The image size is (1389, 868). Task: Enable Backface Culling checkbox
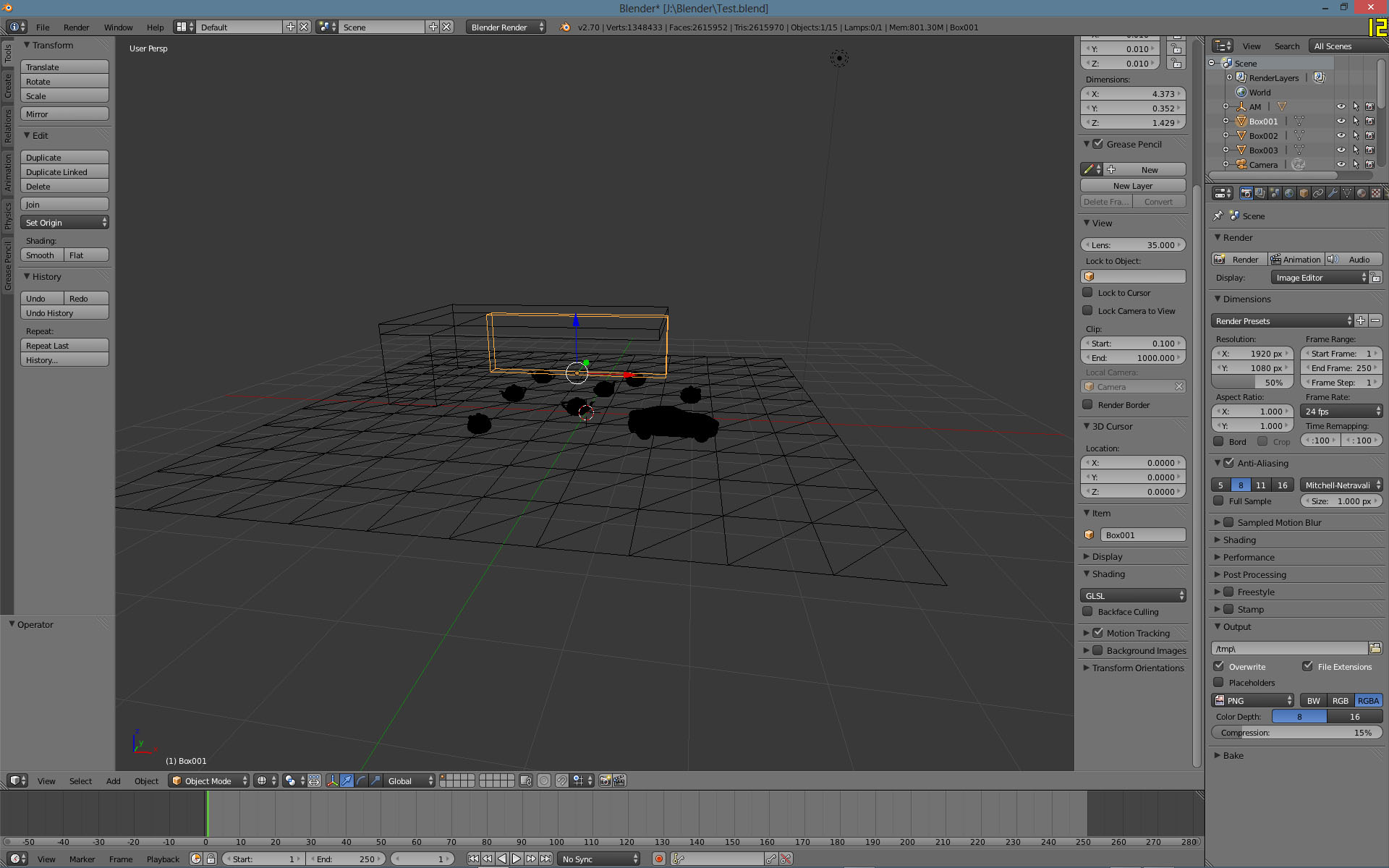coord(1087,612)
